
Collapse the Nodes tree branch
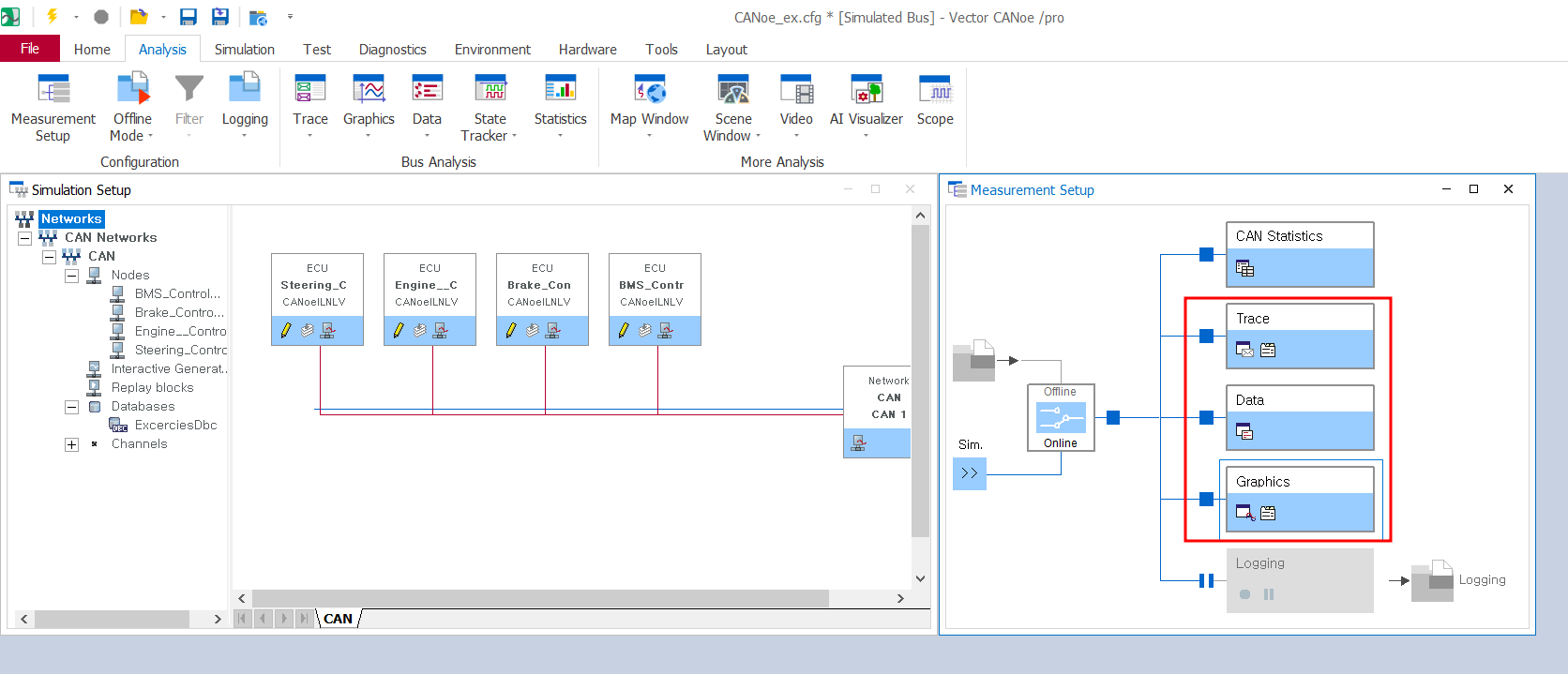[71, 276]
